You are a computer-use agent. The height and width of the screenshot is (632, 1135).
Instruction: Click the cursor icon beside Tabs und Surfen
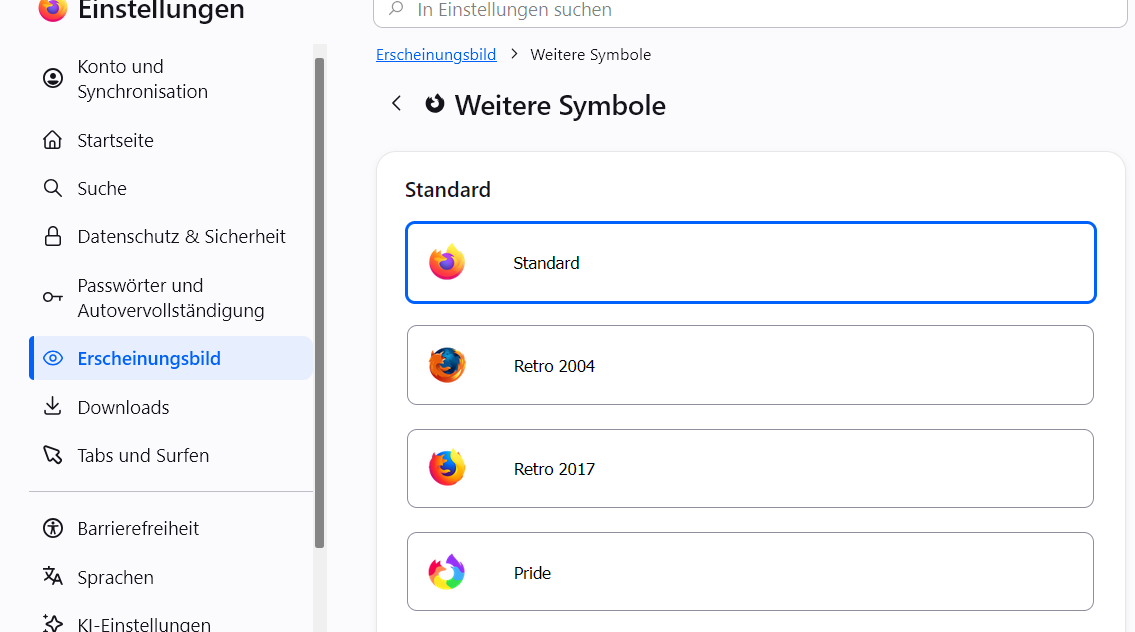53,455
